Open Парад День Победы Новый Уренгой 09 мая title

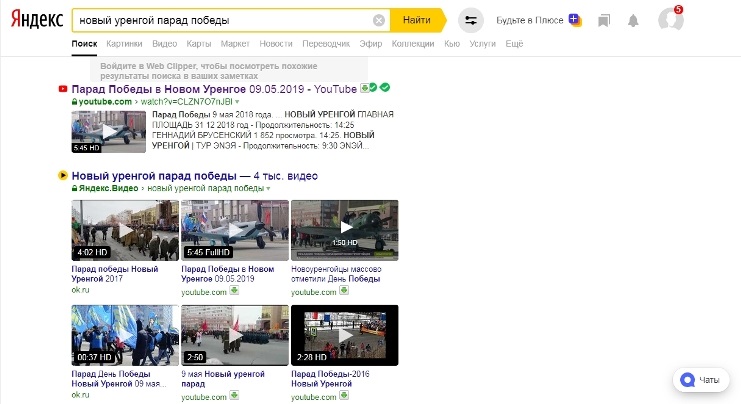tap(119, 378)
